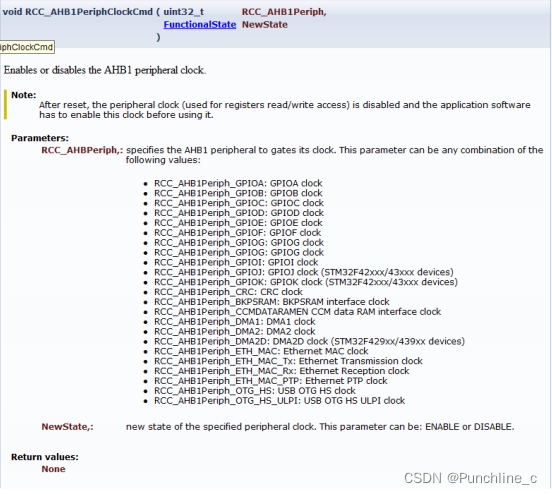Click RCC_AHB1Periph_CCMDATARAMEN CCM data RAM entry
552x494 pixels.
pos(297,312)
